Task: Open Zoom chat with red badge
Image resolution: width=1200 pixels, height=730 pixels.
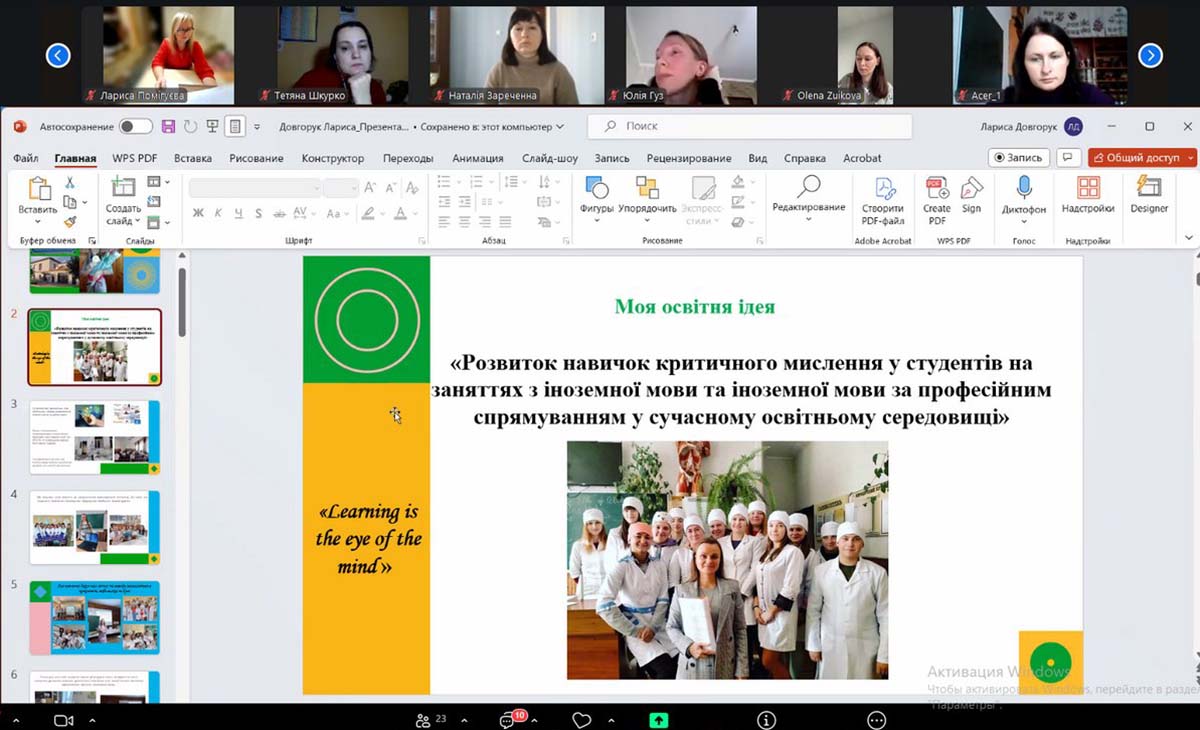Action: (509, 720)
